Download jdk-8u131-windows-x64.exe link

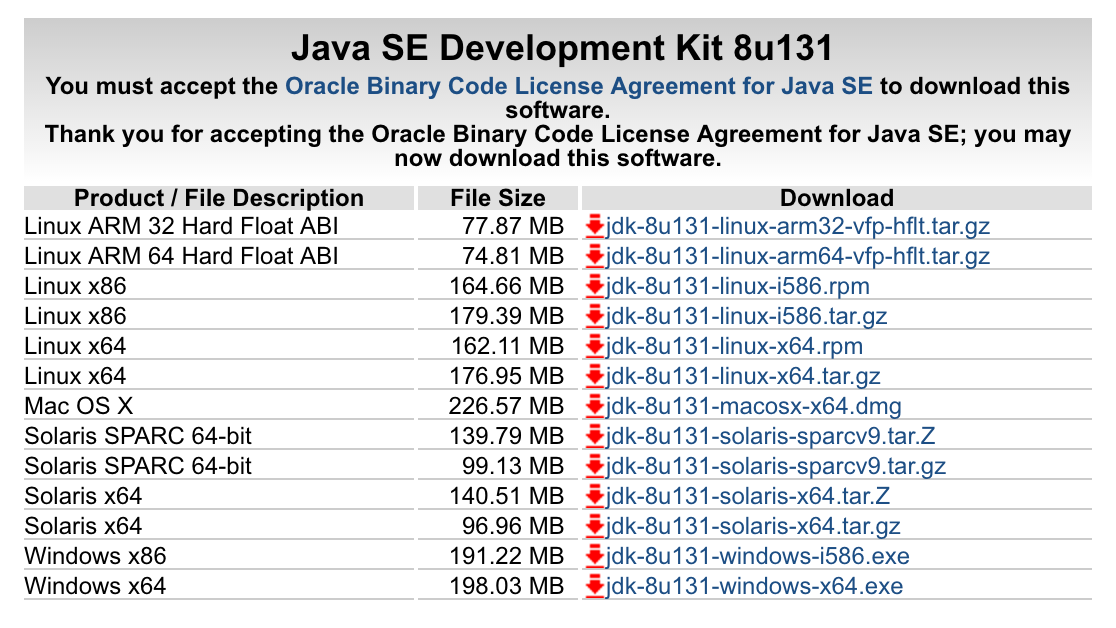754,586
